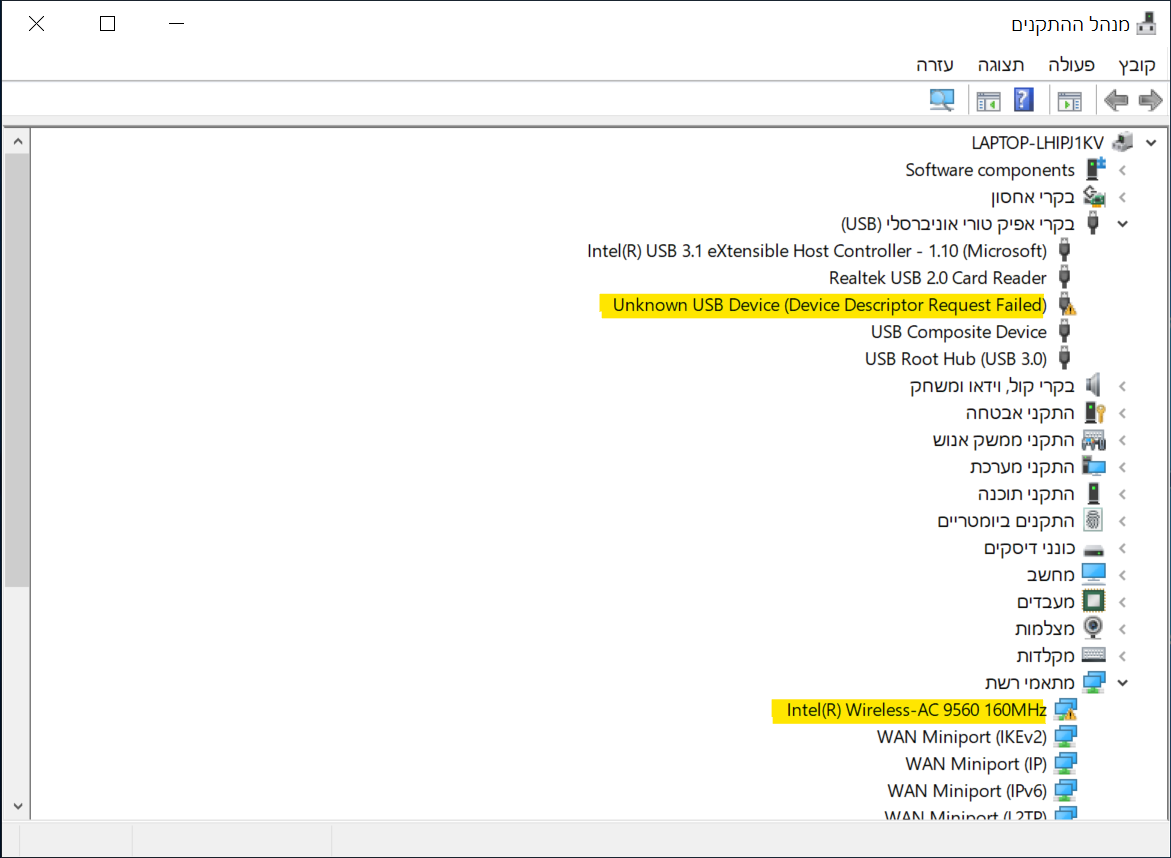
Task: Open the תצוגה menu
Action: pyautogui.click(x=1000, y=63)
